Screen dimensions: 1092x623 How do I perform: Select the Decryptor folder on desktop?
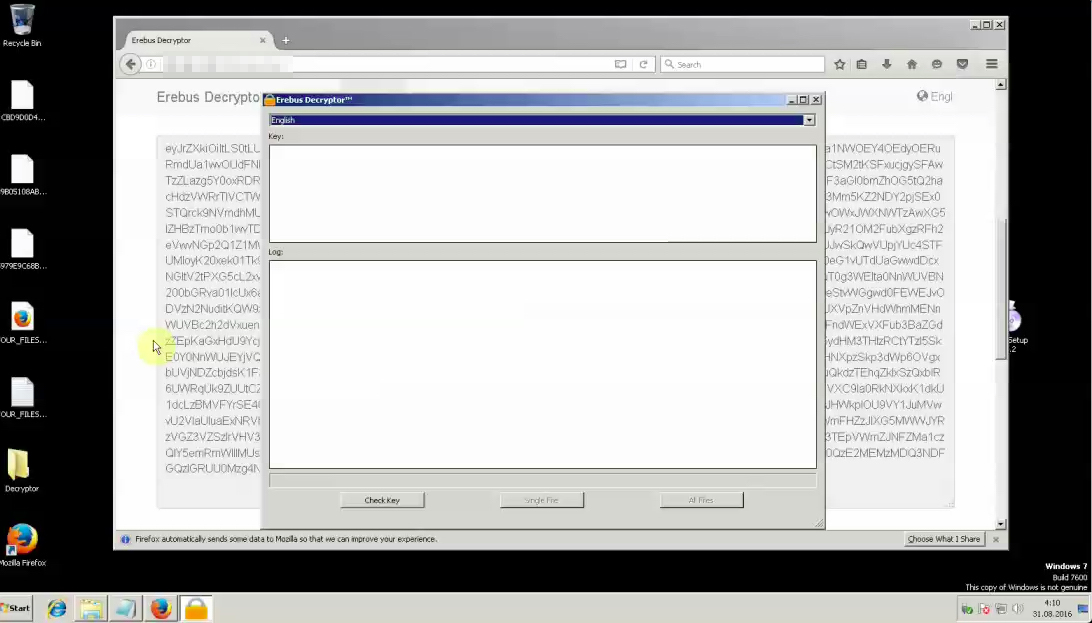(x=22, y=471)
